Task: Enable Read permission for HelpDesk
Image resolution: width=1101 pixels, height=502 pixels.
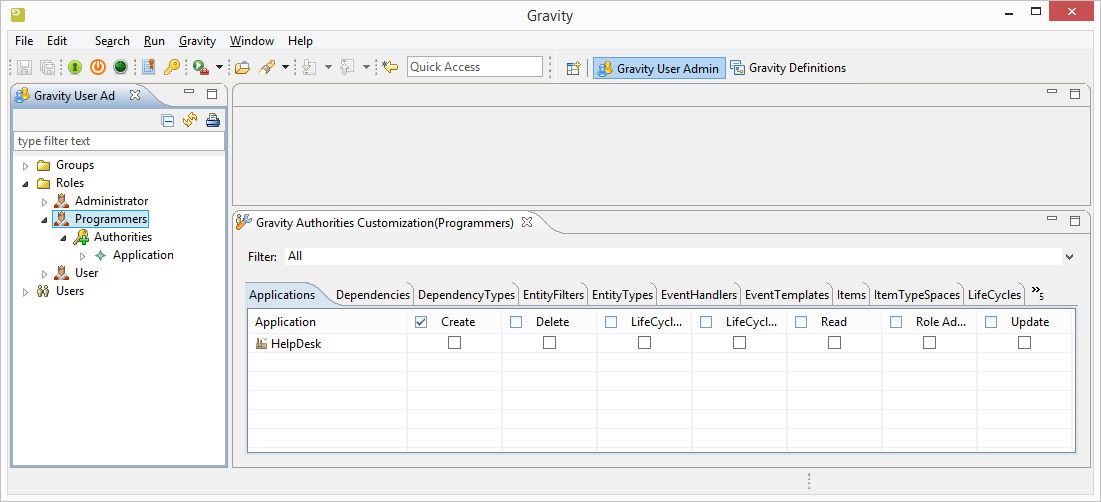Action: click(834, 343)
